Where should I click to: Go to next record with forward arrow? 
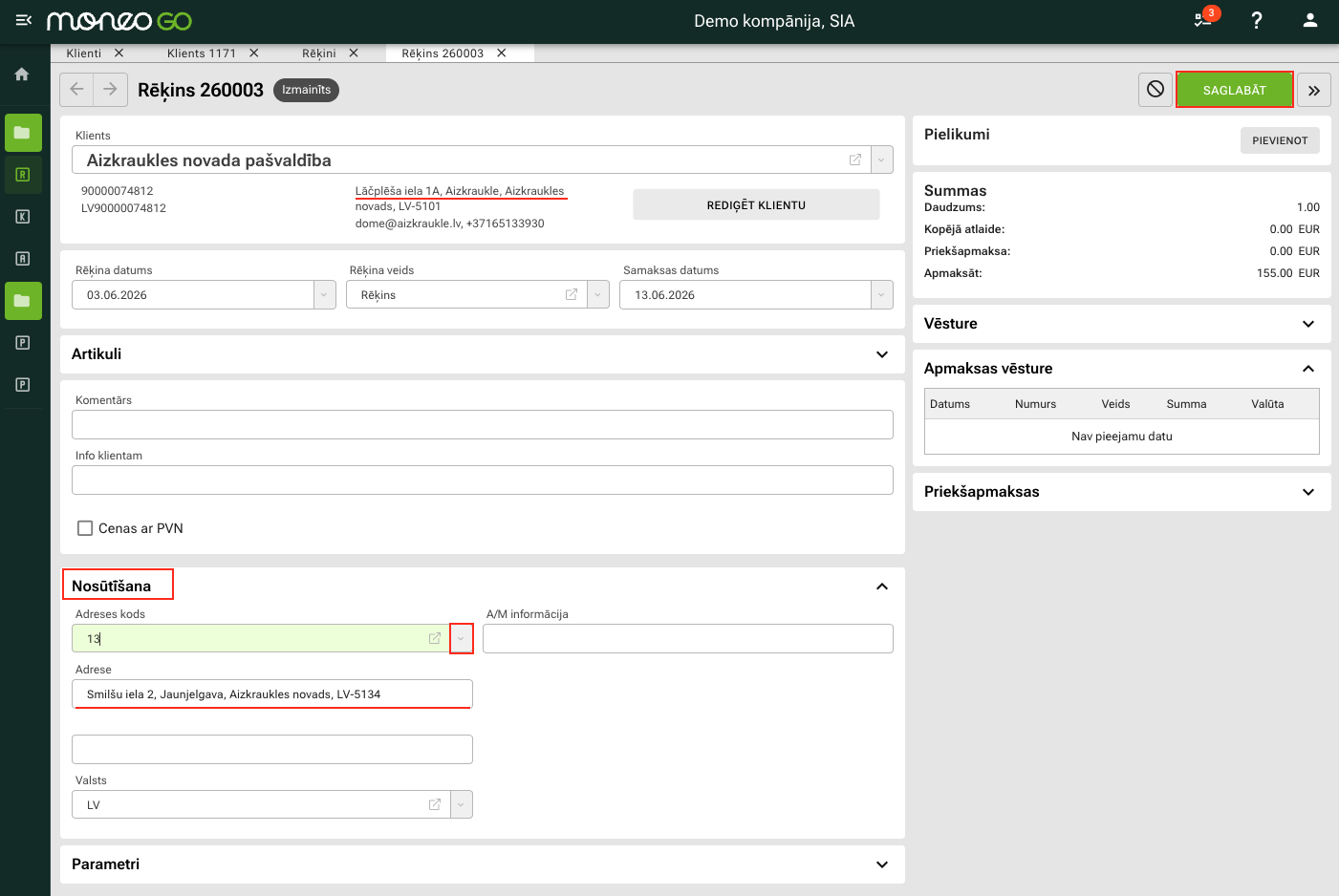pyautogui.click(x=110, y=90)
